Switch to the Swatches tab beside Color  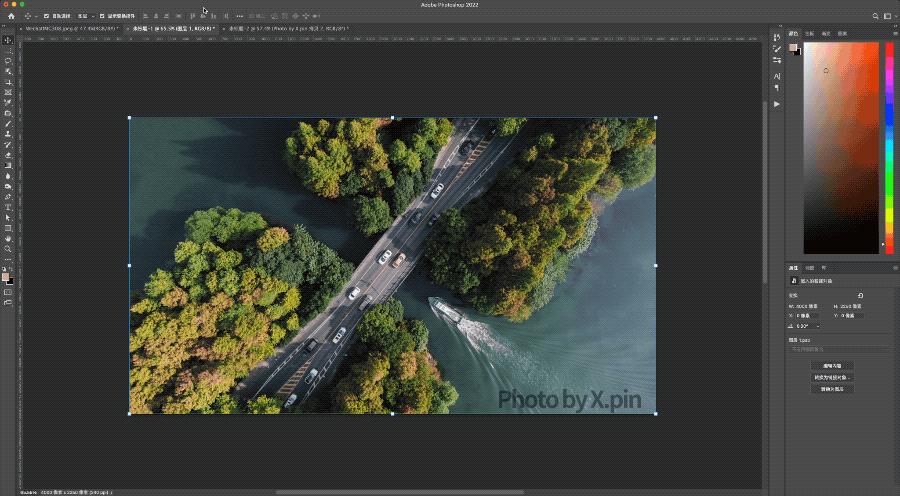point(809,33)
